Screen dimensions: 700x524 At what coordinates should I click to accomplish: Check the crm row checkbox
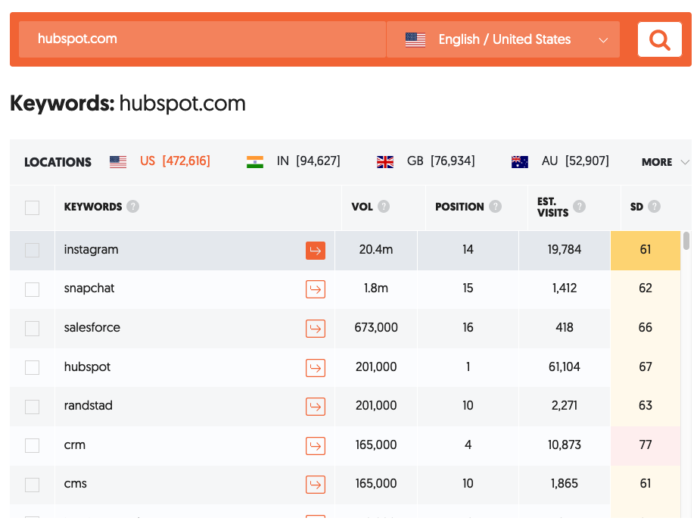32,445
